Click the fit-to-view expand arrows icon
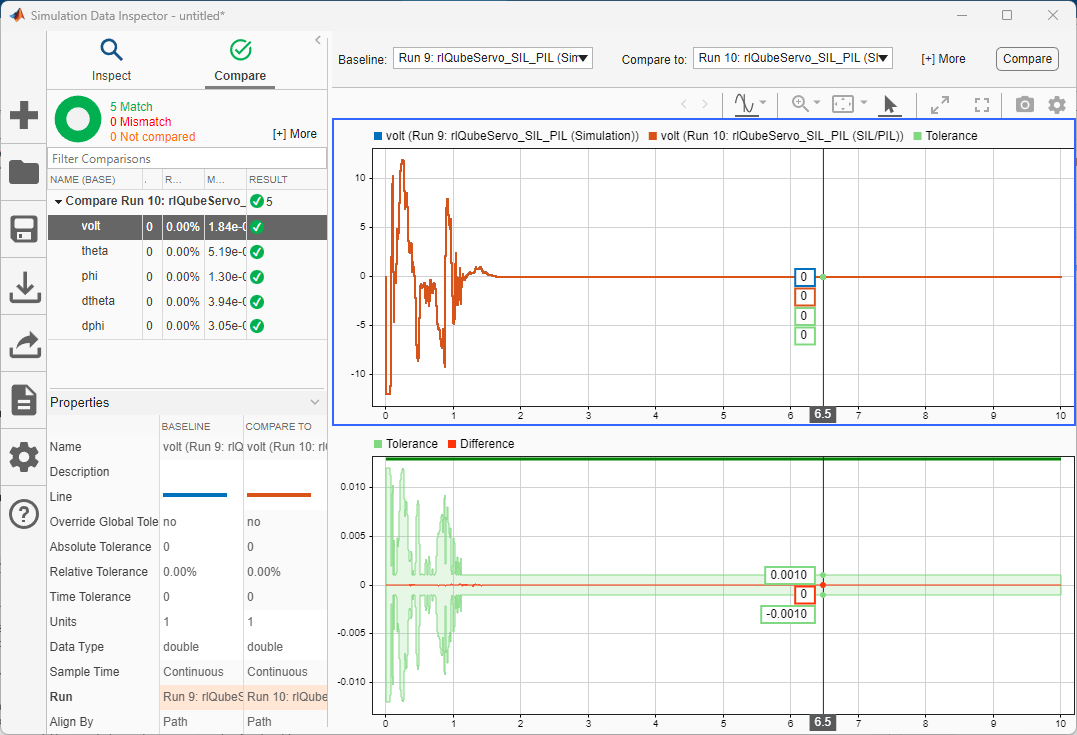This screenshot has width=1077, height=735. 940,104
